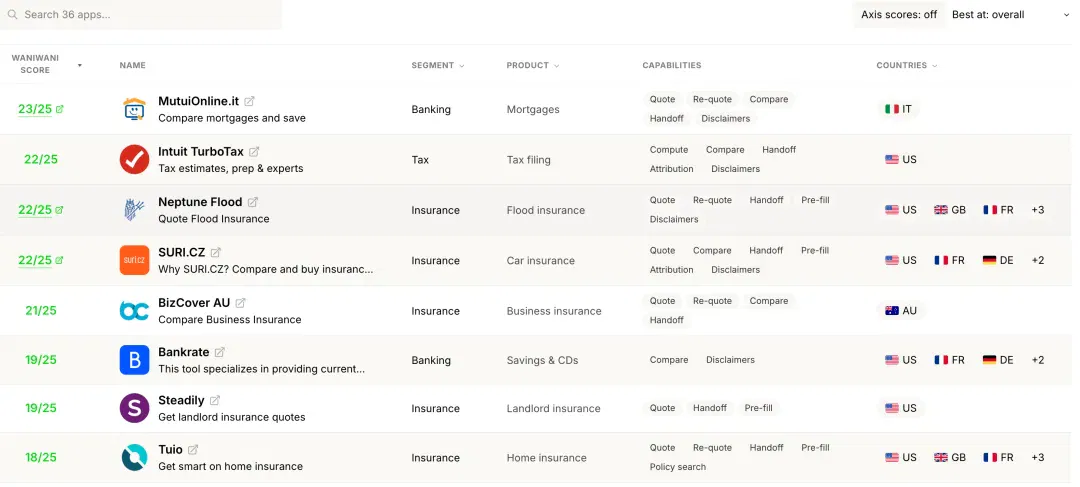Click AU country chip for BizCover

click(x=901, y=311)
